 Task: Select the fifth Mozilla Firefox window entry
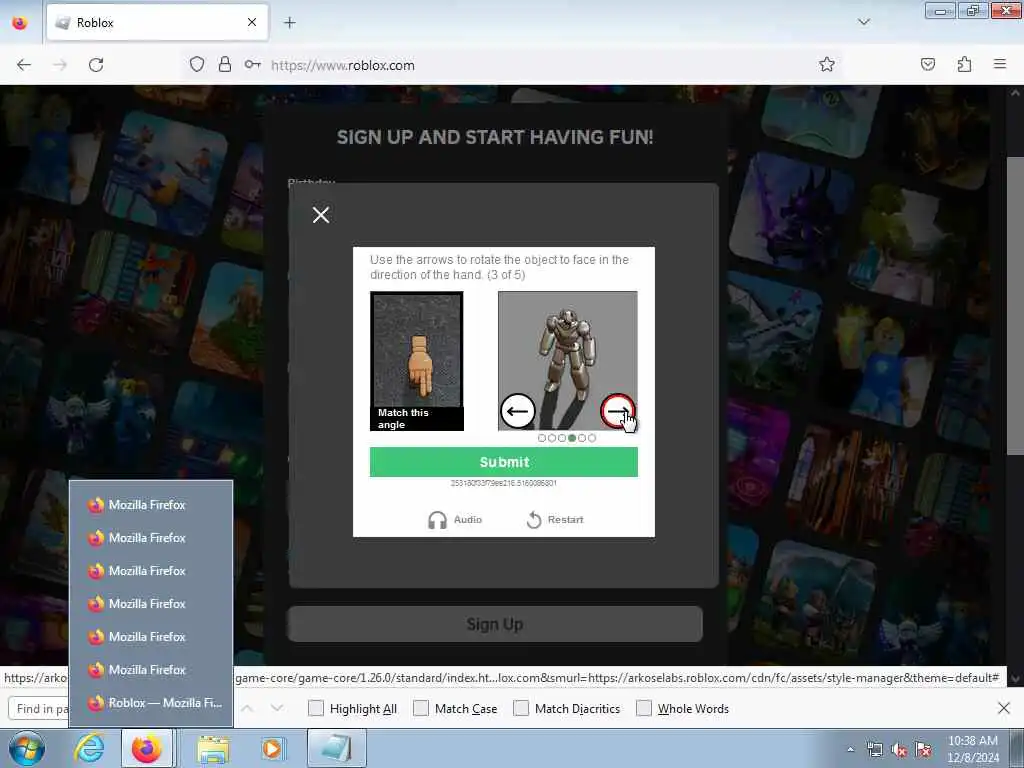[x=151, y=637]
